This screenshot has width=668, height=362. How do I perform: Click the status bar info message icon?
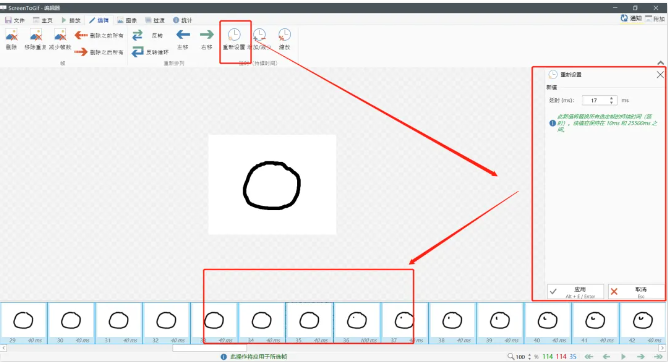click(x=224, y=356)
